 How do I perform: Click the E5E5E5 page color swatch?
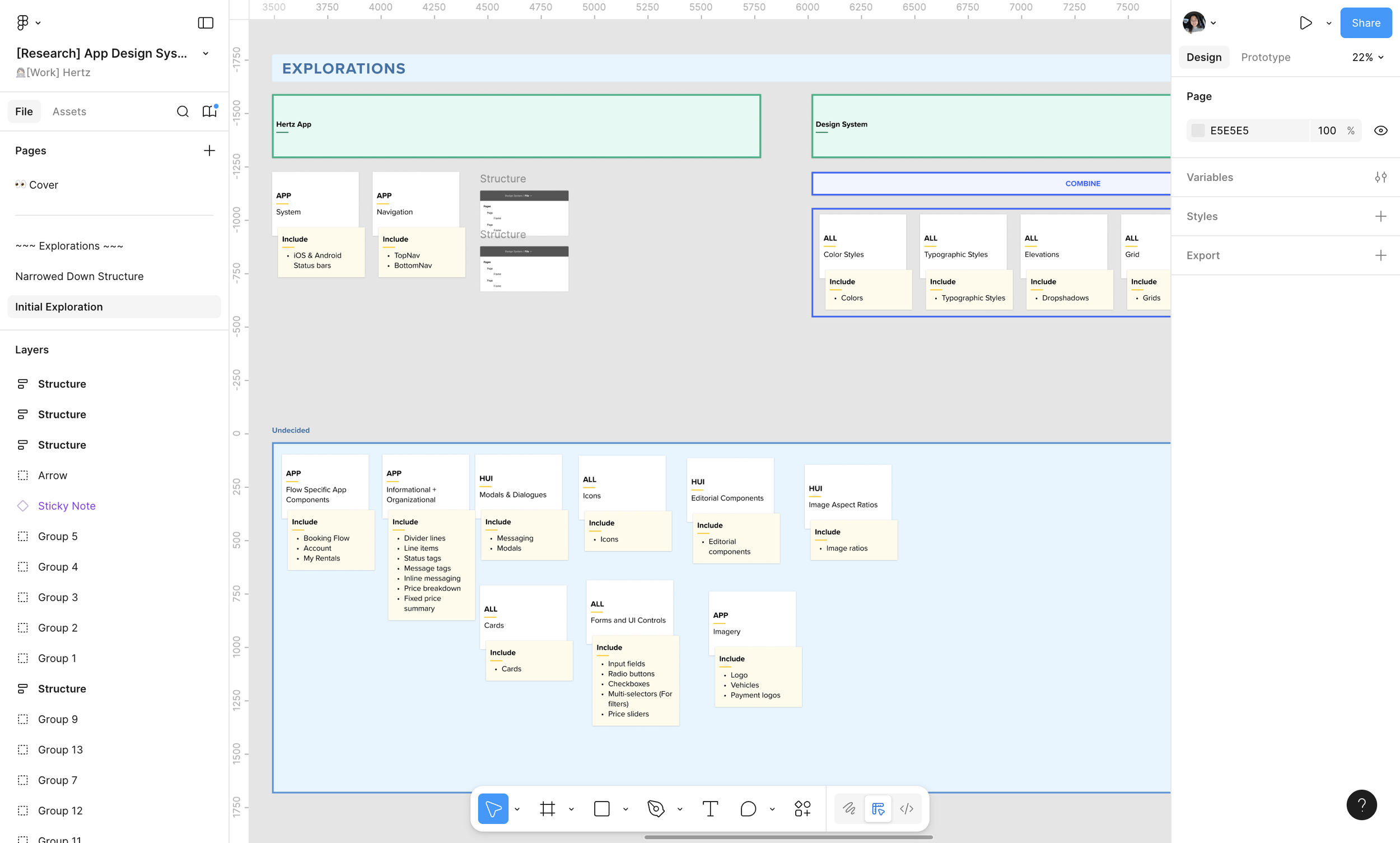click(1197, 131)
